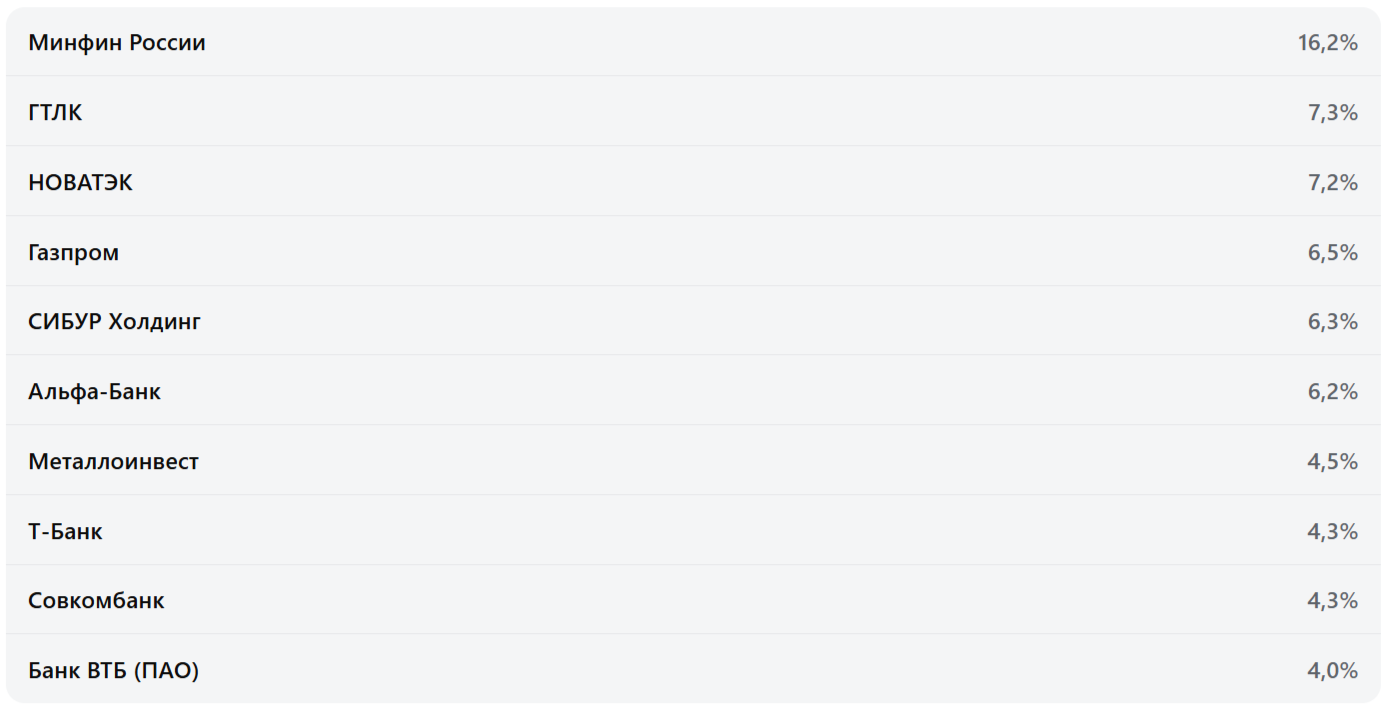The image size is (1383, 708).
Task: Select the 4,0% Банк ВТБ share
Action: point(1332,671)
